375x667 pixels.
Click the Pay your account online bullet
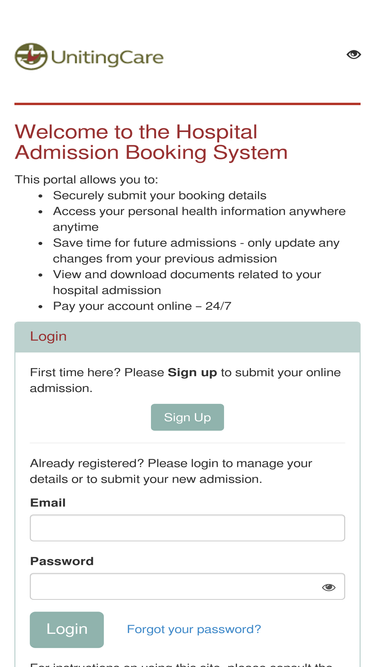pyautogui.click(x=142, y=306)
